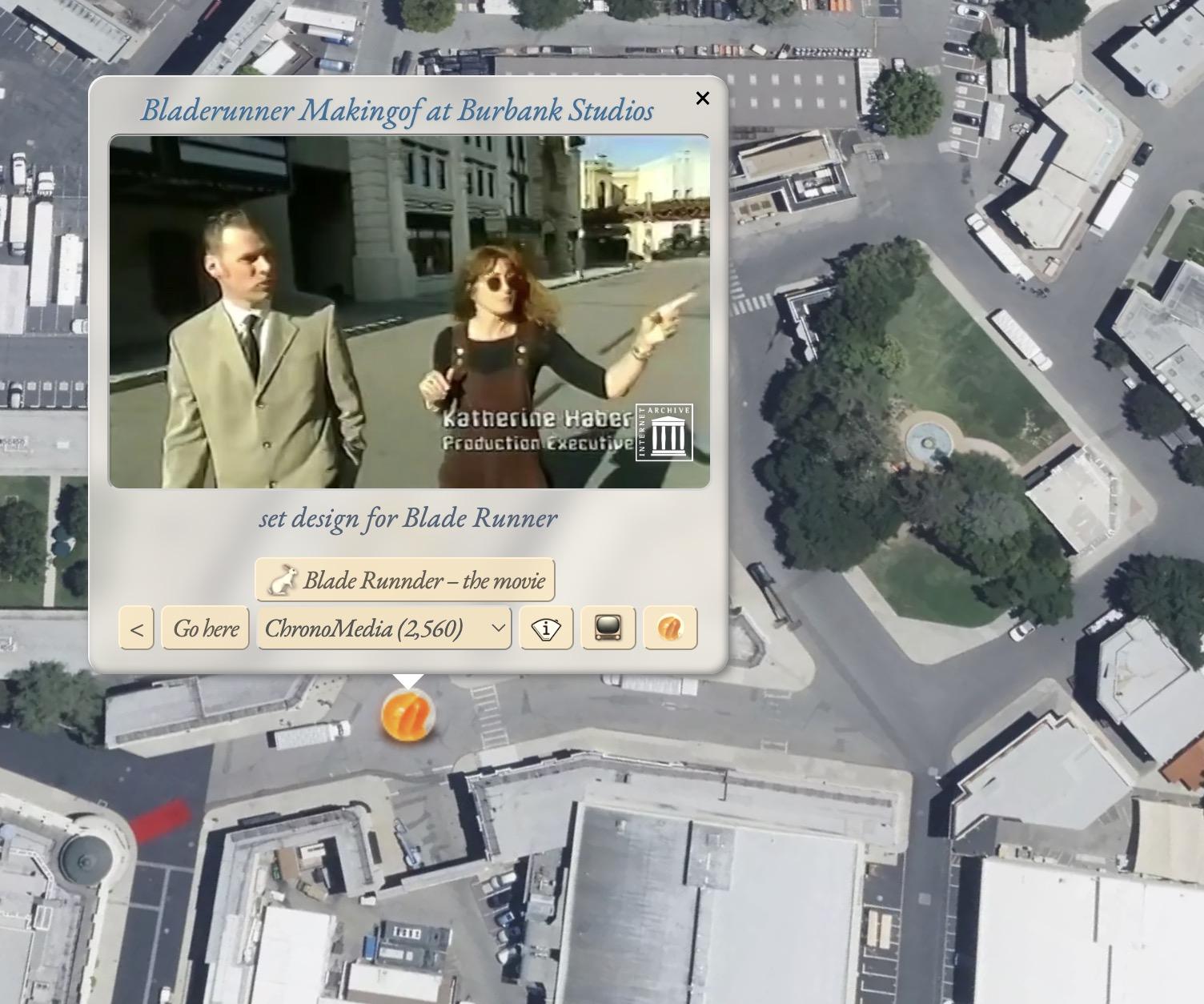Open Blade Runnder – the movie link

point(405,580)
